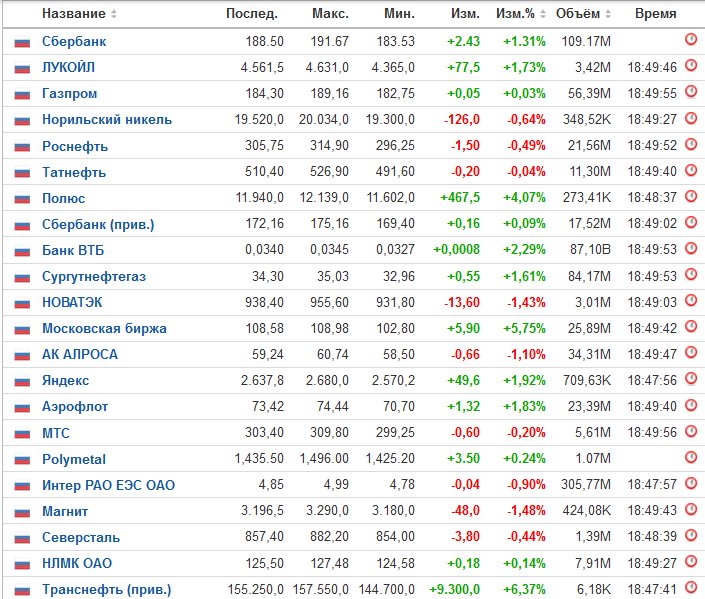The image size is (705, 599).
Task: Click the clock icon in the АК АЛРОСА row
Action: coord(691,353)
